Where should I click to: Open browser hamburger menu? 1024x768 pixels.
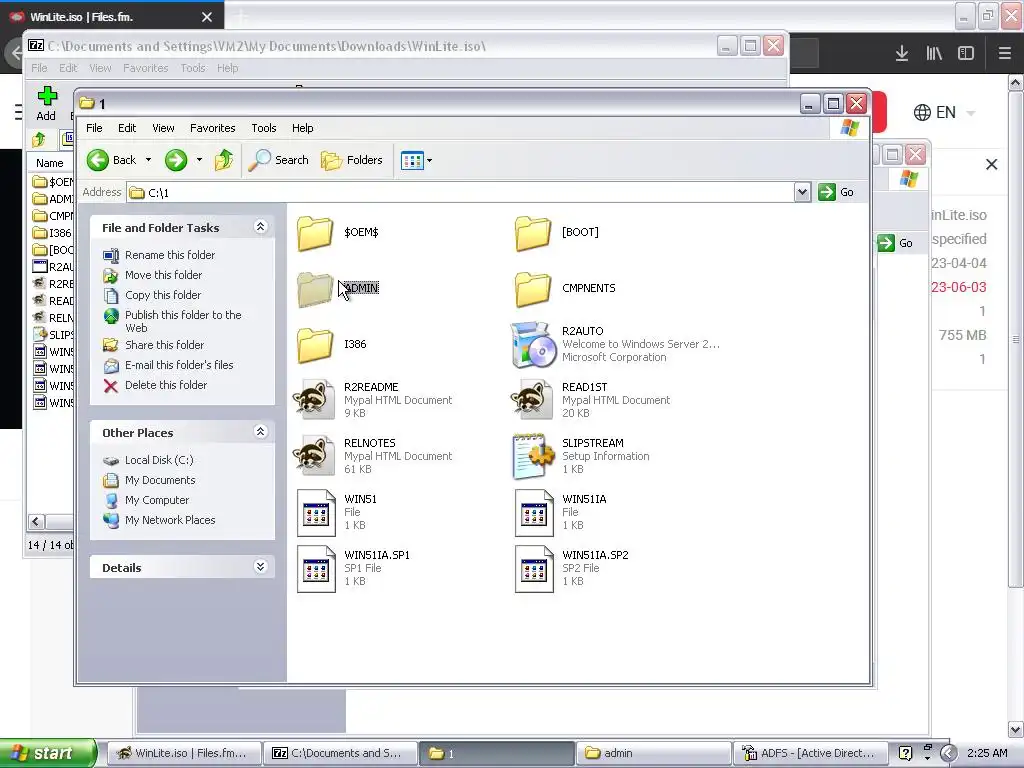[1005, 54]
